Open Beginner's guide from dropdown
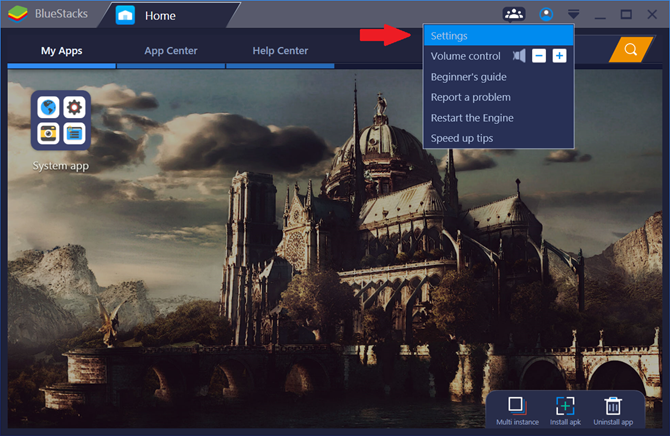This screenshot has width=670, height=436. coord(498,77)
